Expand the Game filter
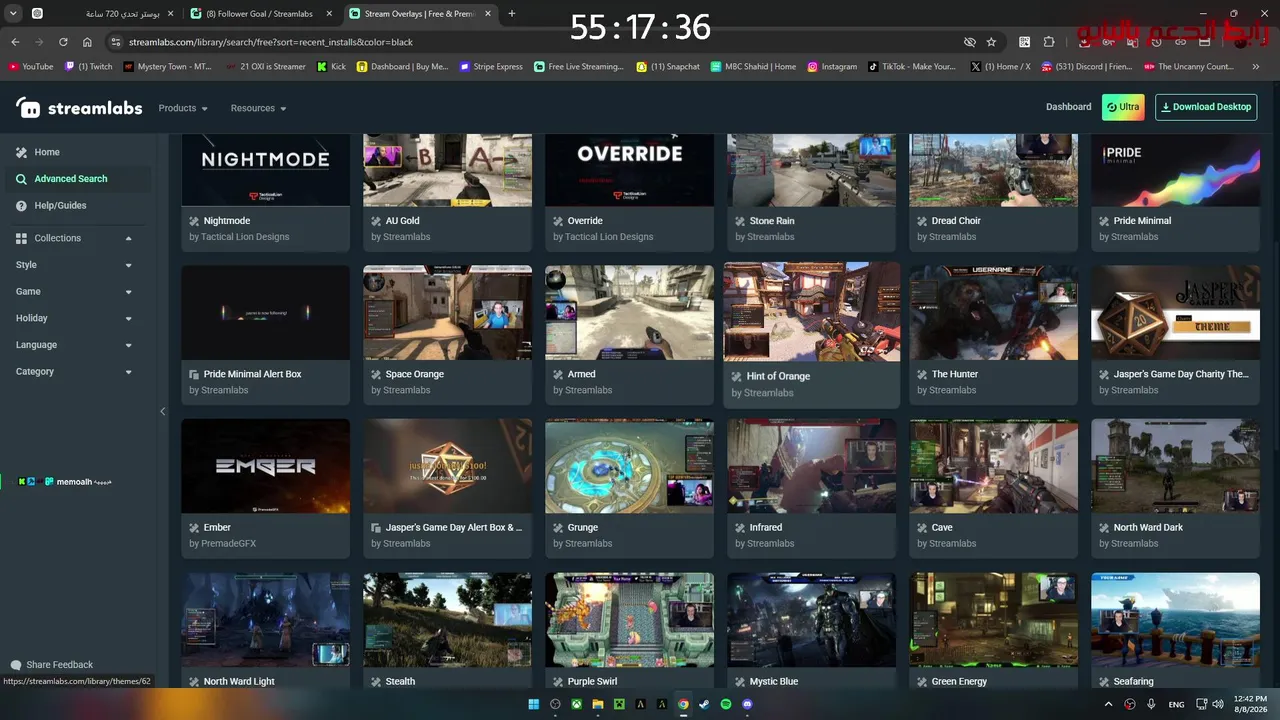 point(128,292)
